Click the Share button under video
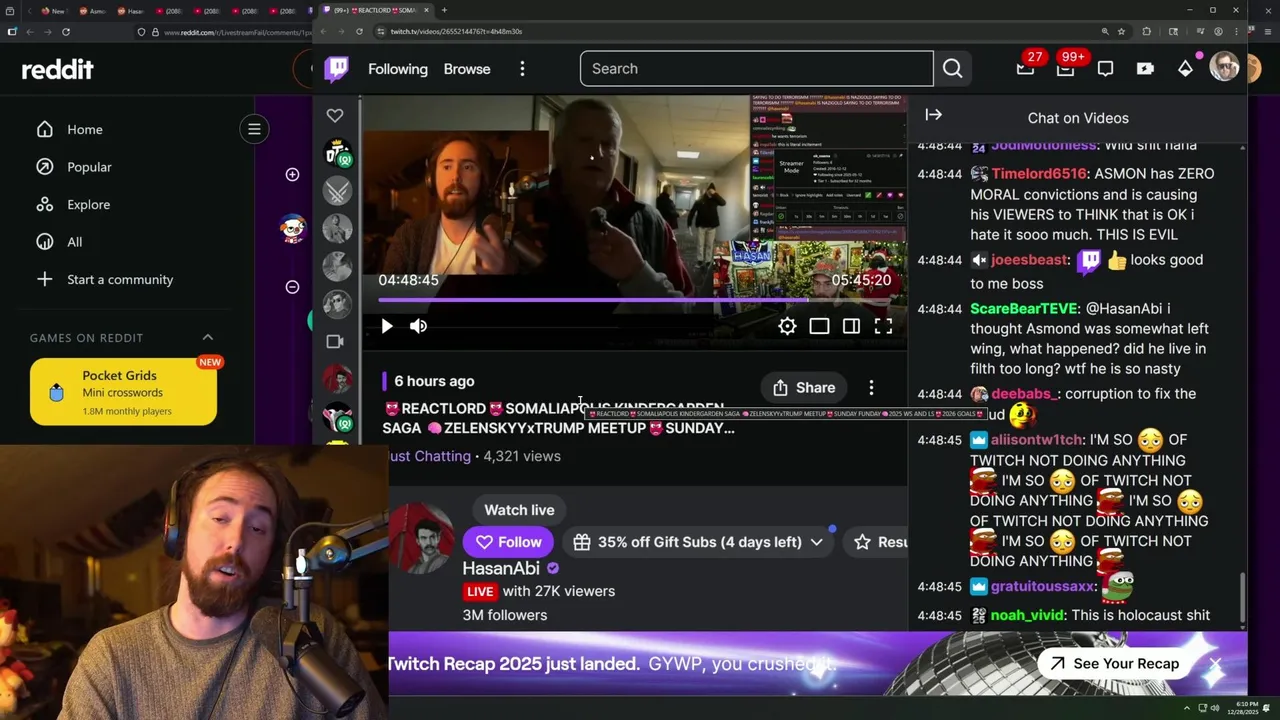The image size is (1280, 720). [804, 388]
